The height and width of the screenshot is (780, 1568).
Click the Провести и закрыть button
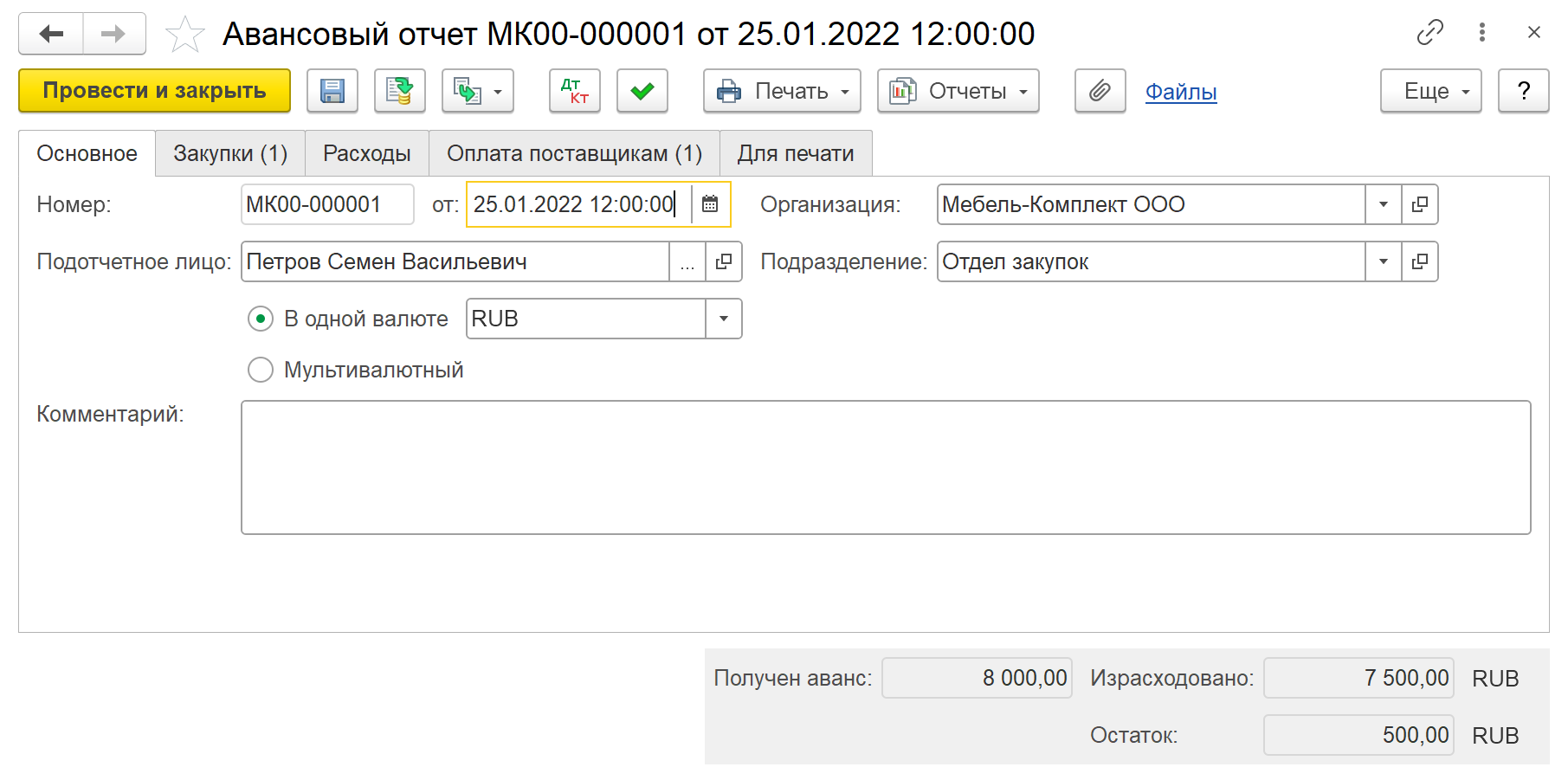click(x=154, y=91)
